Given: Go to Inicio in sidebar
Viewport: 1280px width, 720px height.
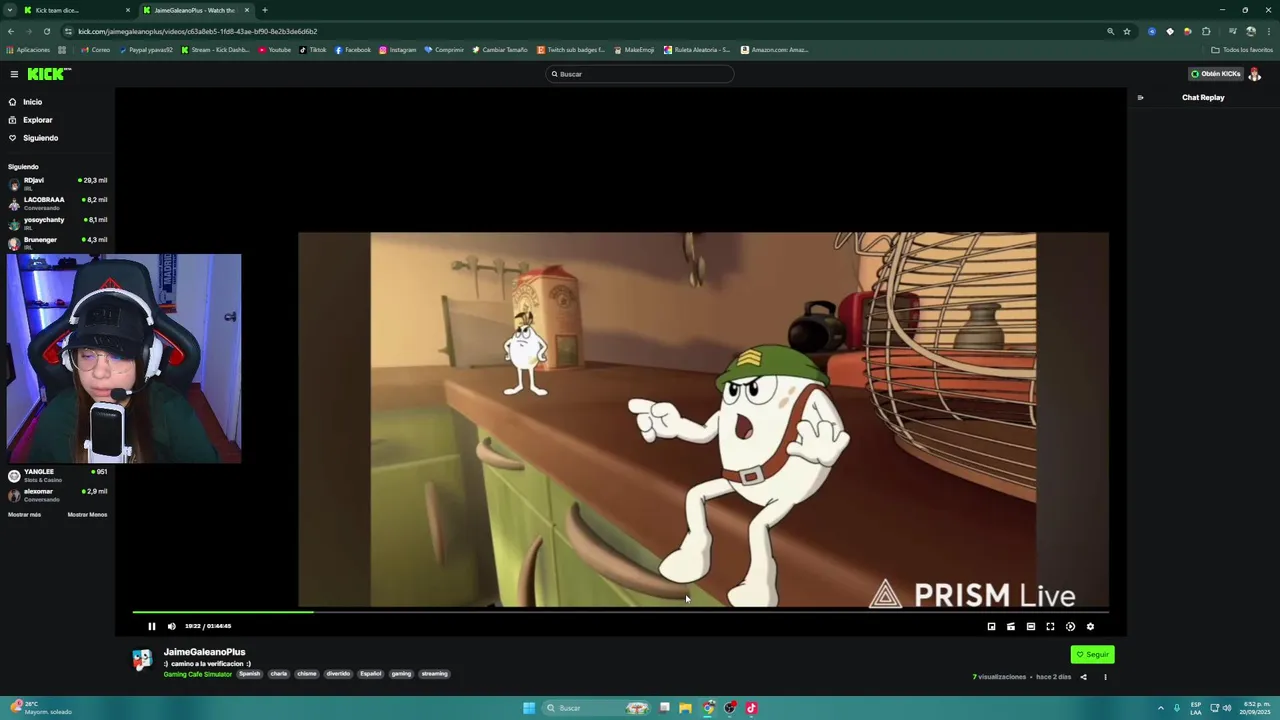Looking at the screenshot, I should [32, 102].
